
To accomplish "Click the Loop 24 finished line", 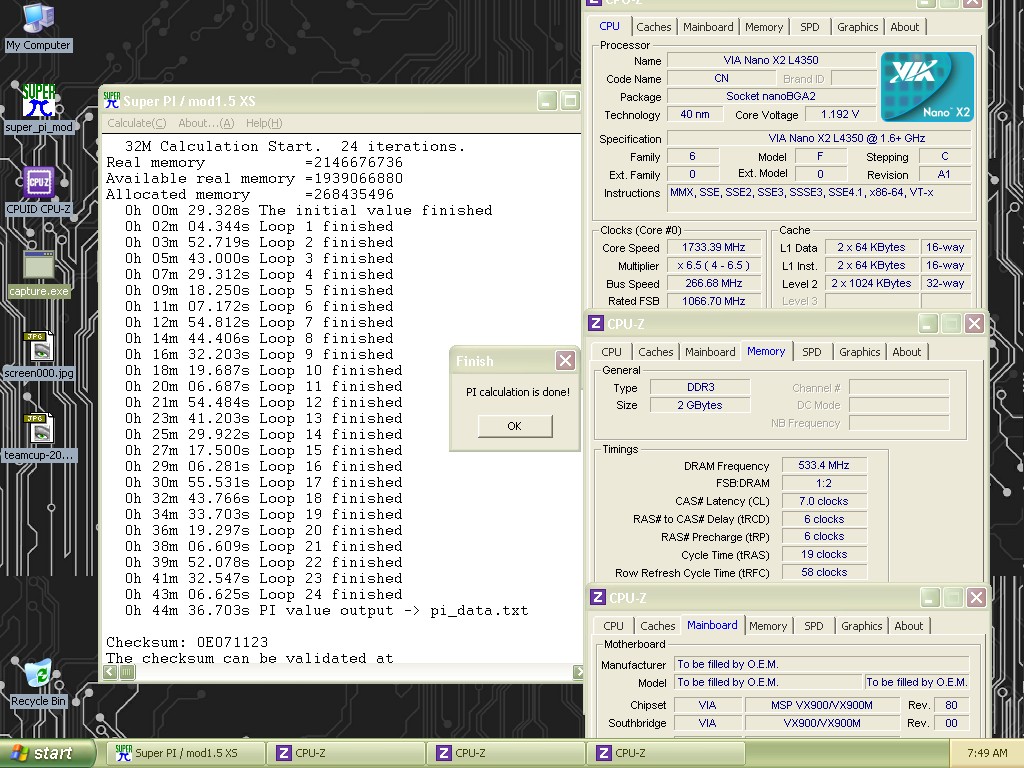I will point(264,594).
